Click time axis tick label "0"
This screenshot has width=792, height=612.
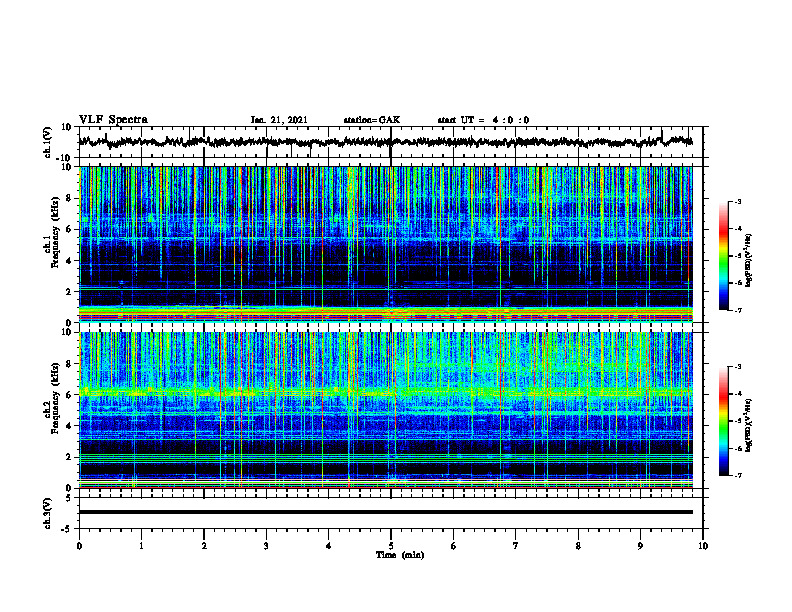point(79,546)
